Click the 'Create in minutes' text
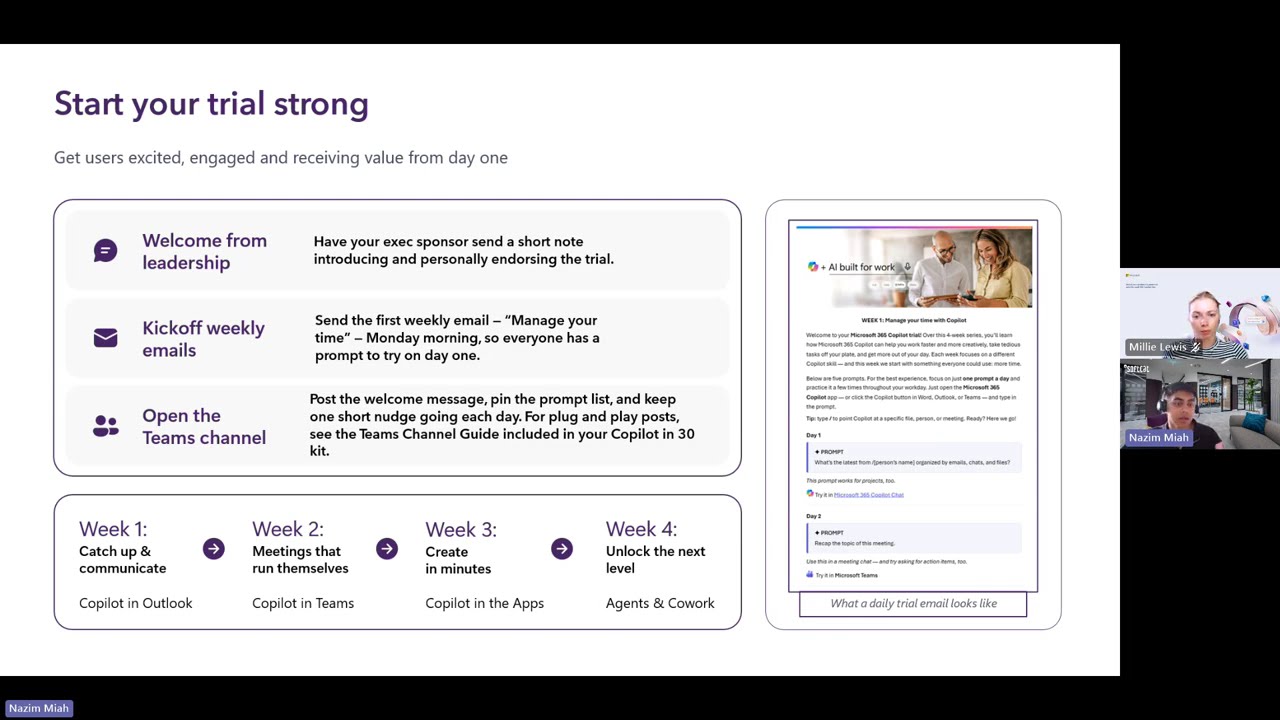The image size is (1280, 720). (458, 560)
